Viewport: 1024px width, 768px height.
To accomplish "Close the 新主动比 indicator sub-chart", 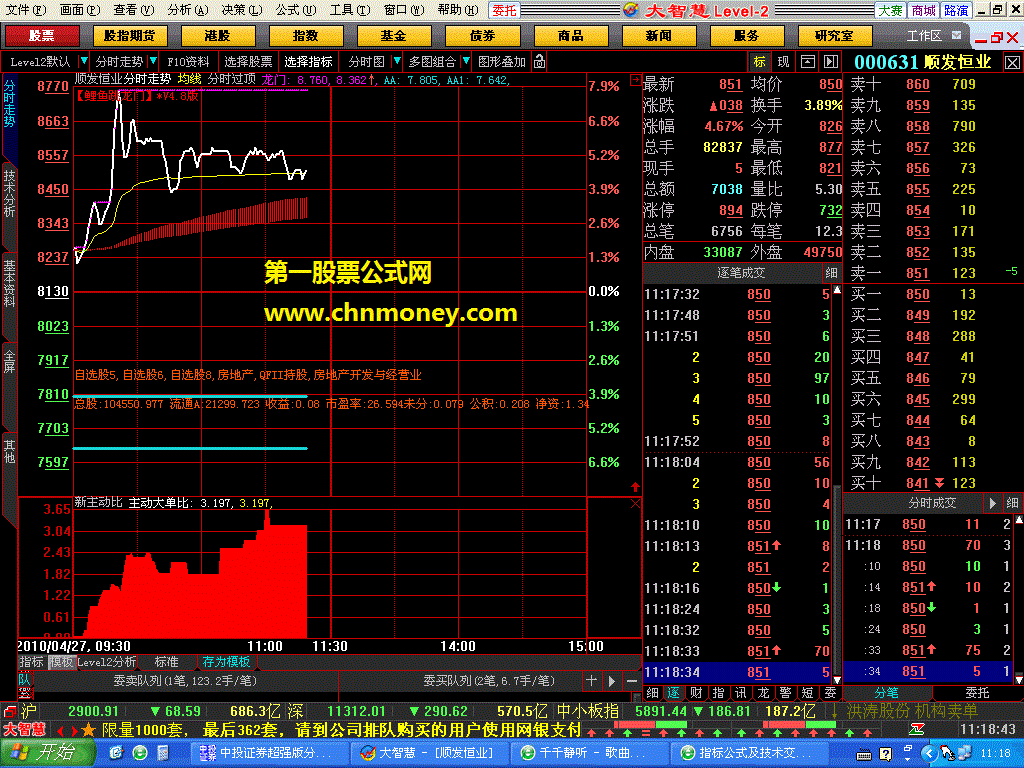I will [x=635, y=503].
